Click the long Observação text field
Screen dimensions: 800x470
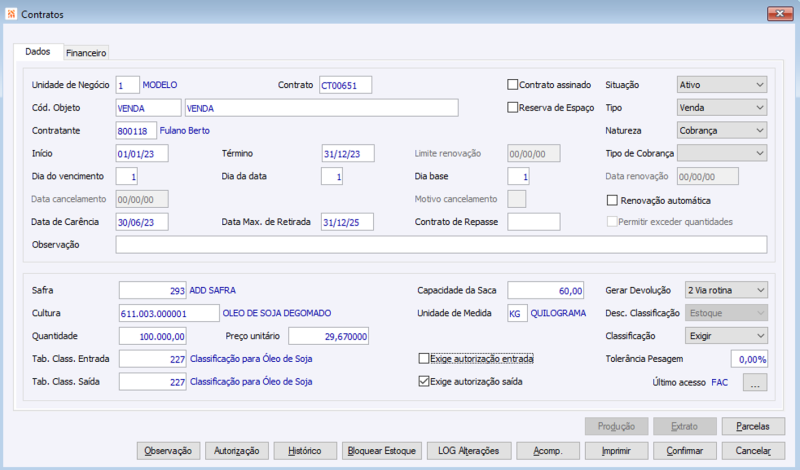click(441, 245)
